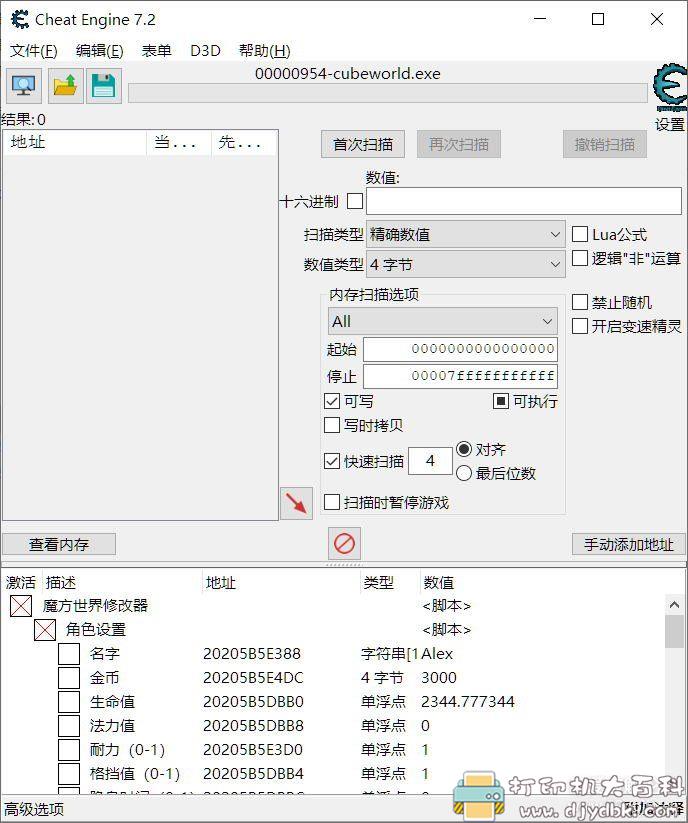Click the 数值 column header in the address list

(541, 583)
